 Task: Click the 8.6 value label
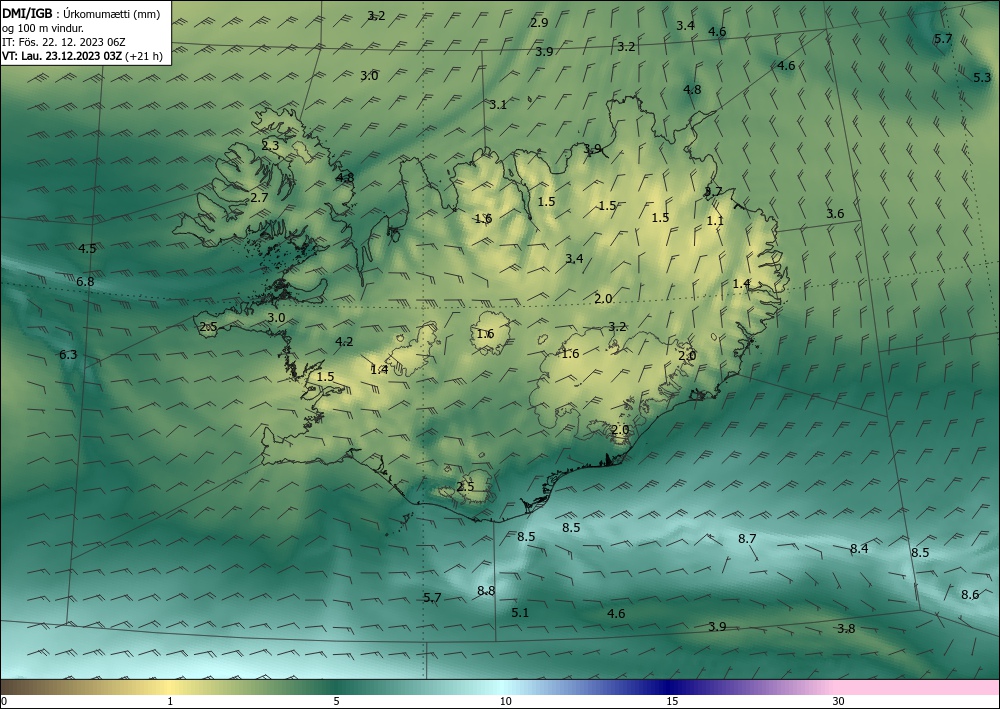[x=969, y=595]
